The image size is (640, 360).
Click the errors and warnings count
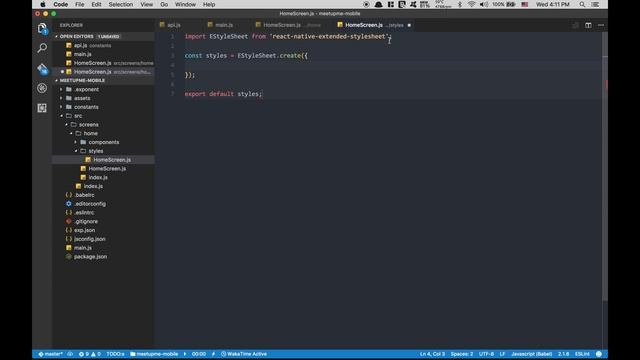pos(89,354)
